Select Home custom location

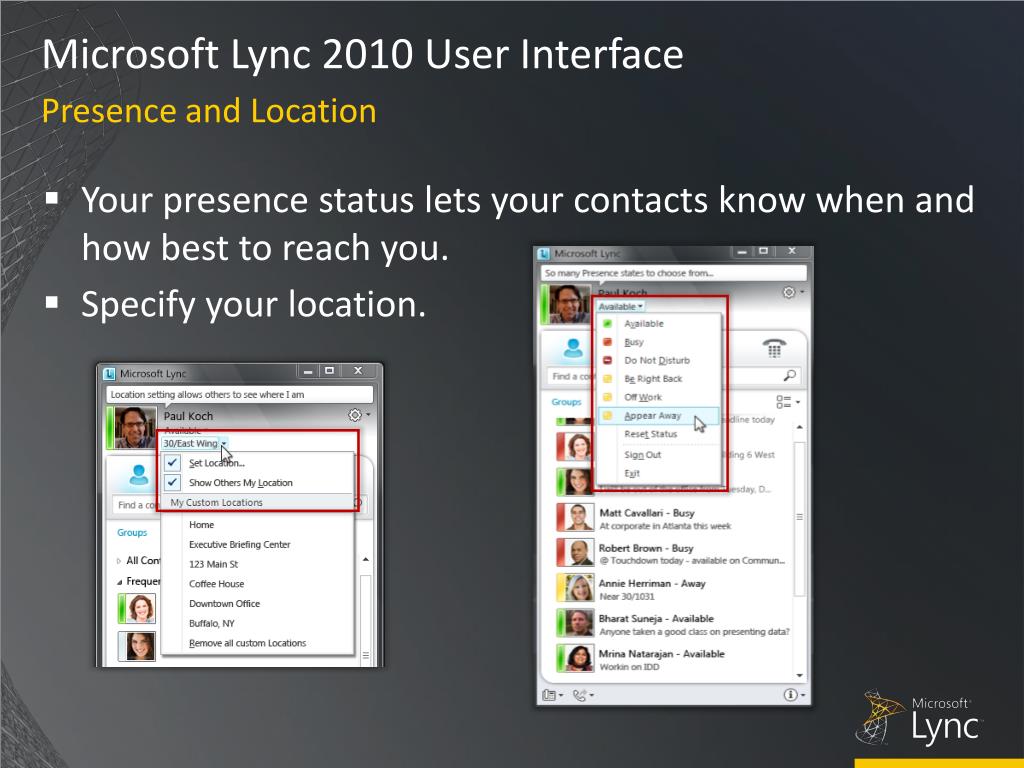pyautogui.click(x=257, y=524)
